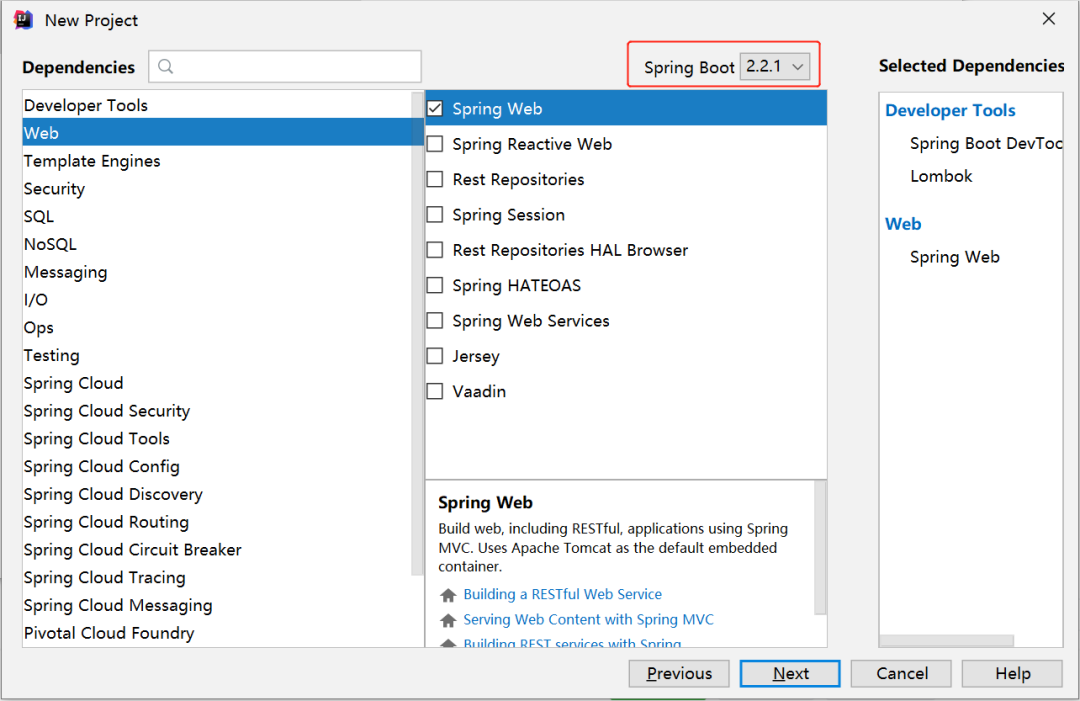This screenshot has width=1080, height=701.
Task: Choose the NoSQL category
Action: (217, 244)
